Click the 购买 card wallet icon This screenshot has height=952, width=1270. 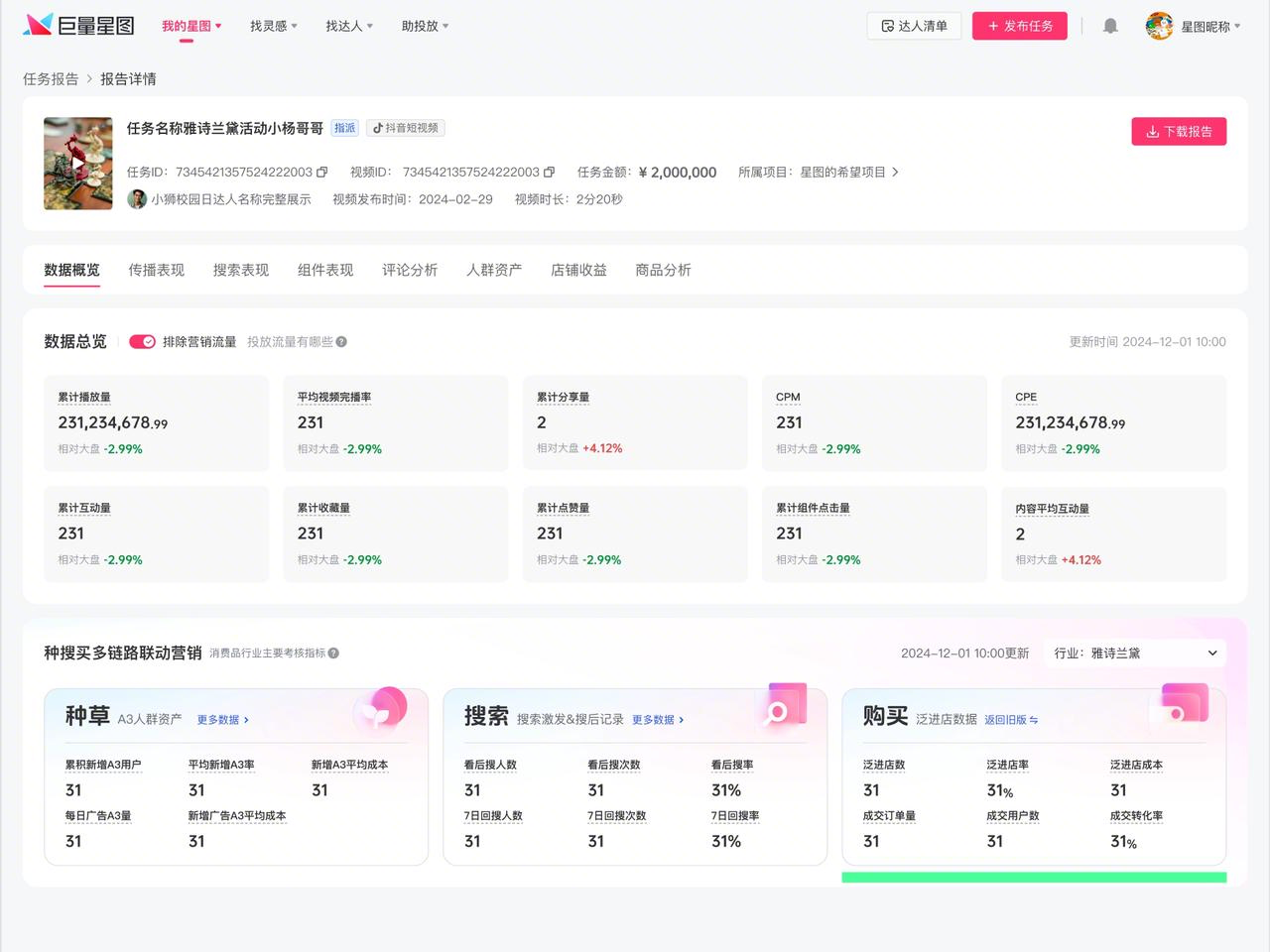tap(1181, 708)
